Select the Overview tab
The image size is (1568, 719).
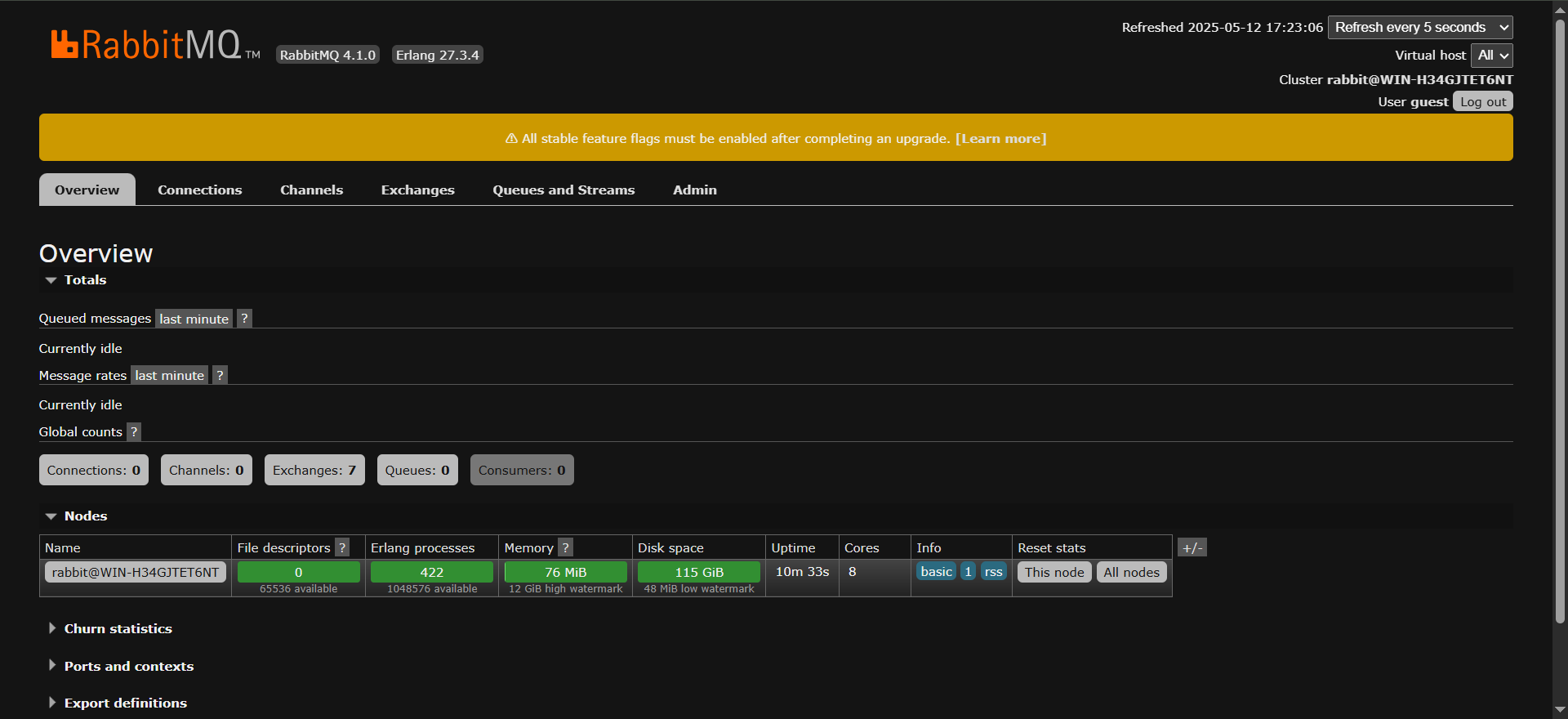[87, 190]
